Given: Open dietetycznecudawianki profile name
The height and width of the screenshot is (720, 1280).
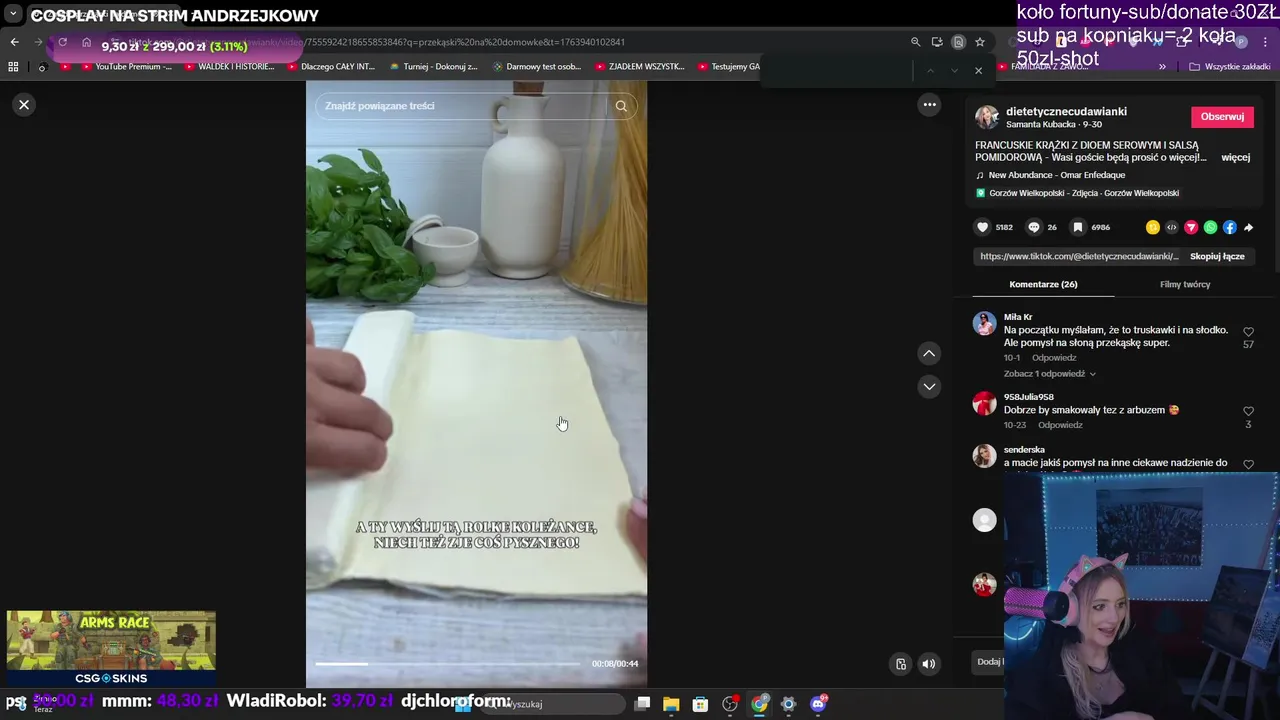Looking at the screenshot, I should [x=1066, y=111].
